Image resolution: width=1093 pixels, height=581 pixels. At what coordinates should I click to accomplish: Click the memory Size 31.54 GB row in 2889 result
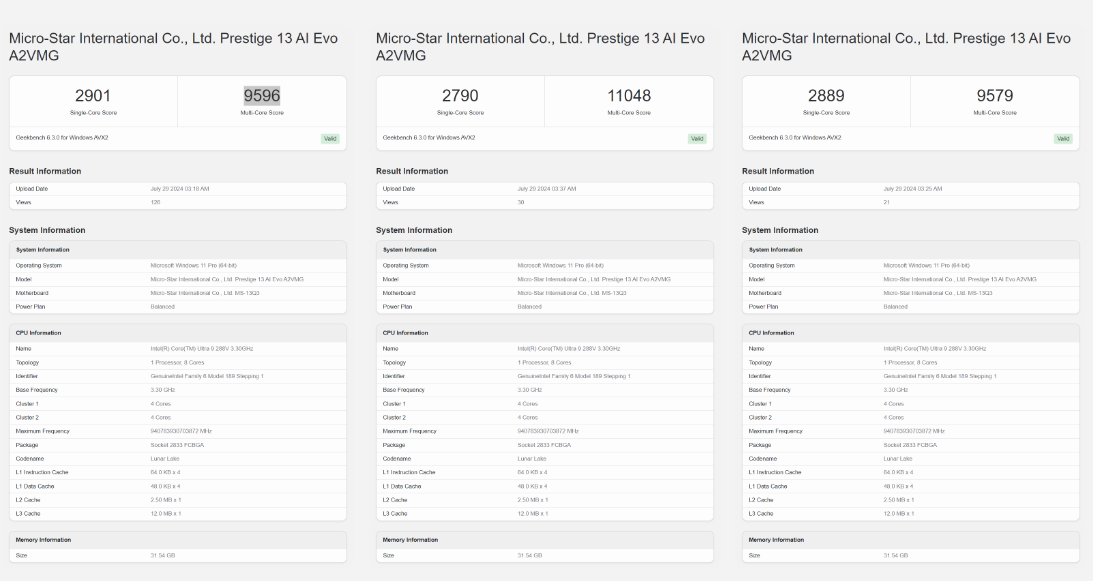(x=910, y=556)
